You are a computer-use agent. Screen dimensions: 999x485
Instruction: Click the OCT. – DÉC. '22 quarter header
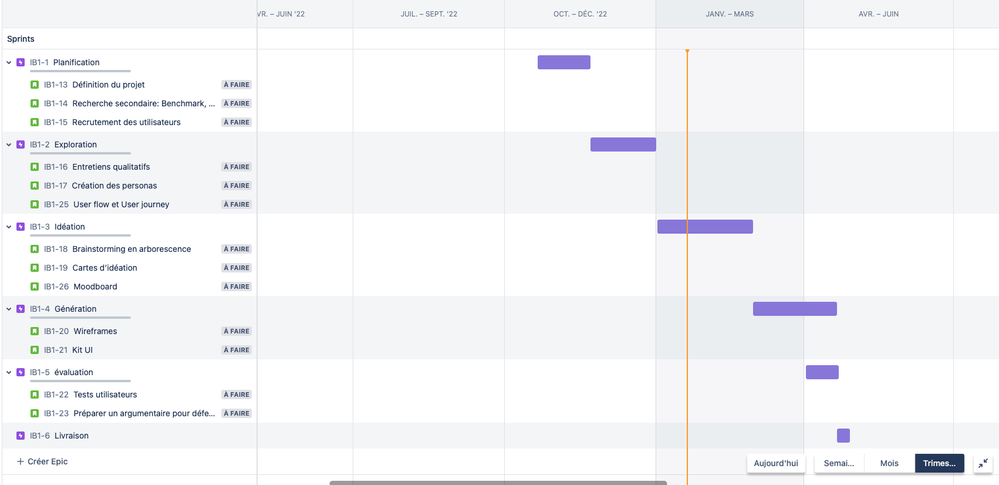click(580, 14)
